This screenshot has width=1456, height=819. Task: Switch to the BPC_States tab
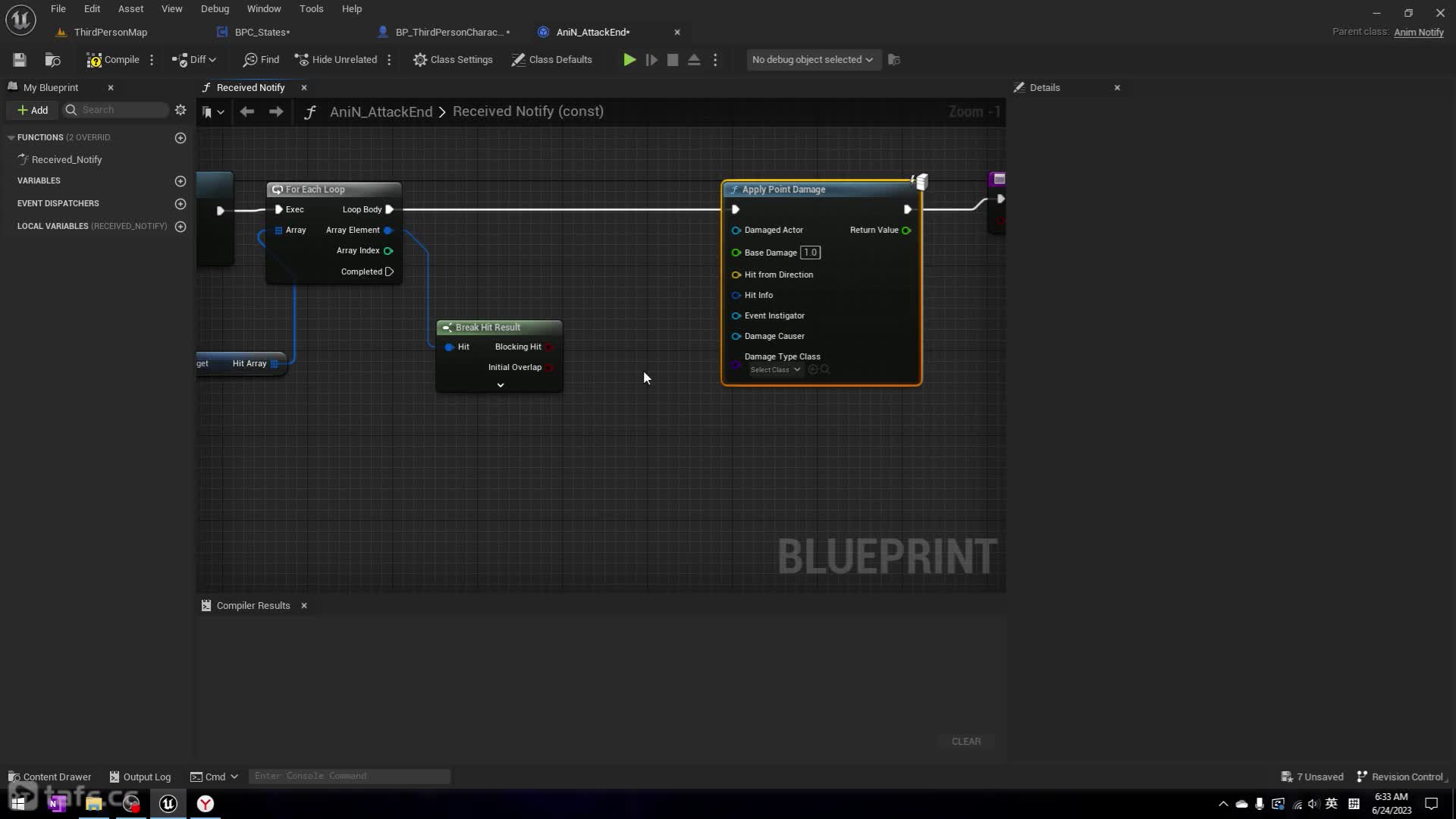pyautogui.click(x=262, y=33)
